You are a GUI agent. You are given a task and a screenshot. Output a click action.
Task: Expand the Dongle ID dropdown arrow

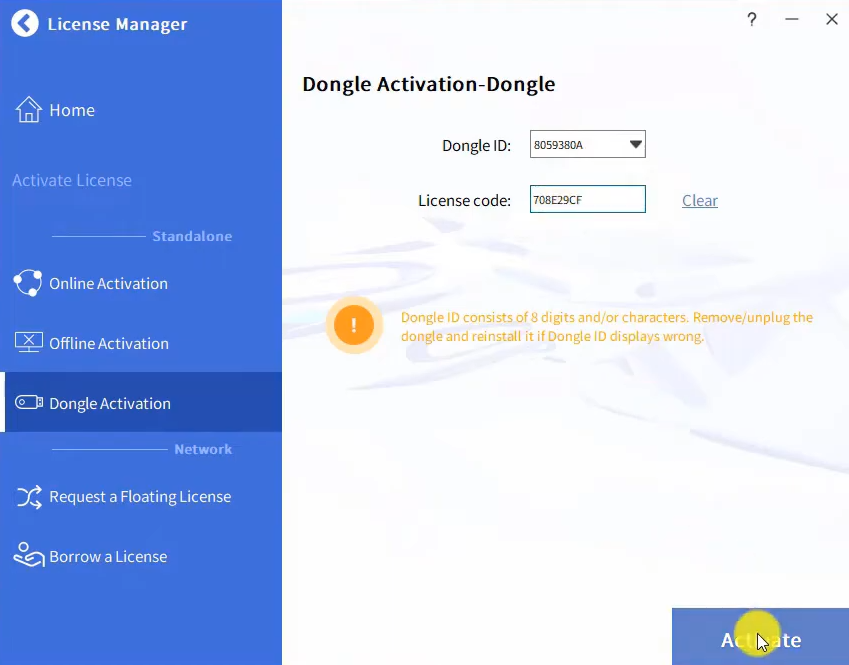tap(636, 144)
